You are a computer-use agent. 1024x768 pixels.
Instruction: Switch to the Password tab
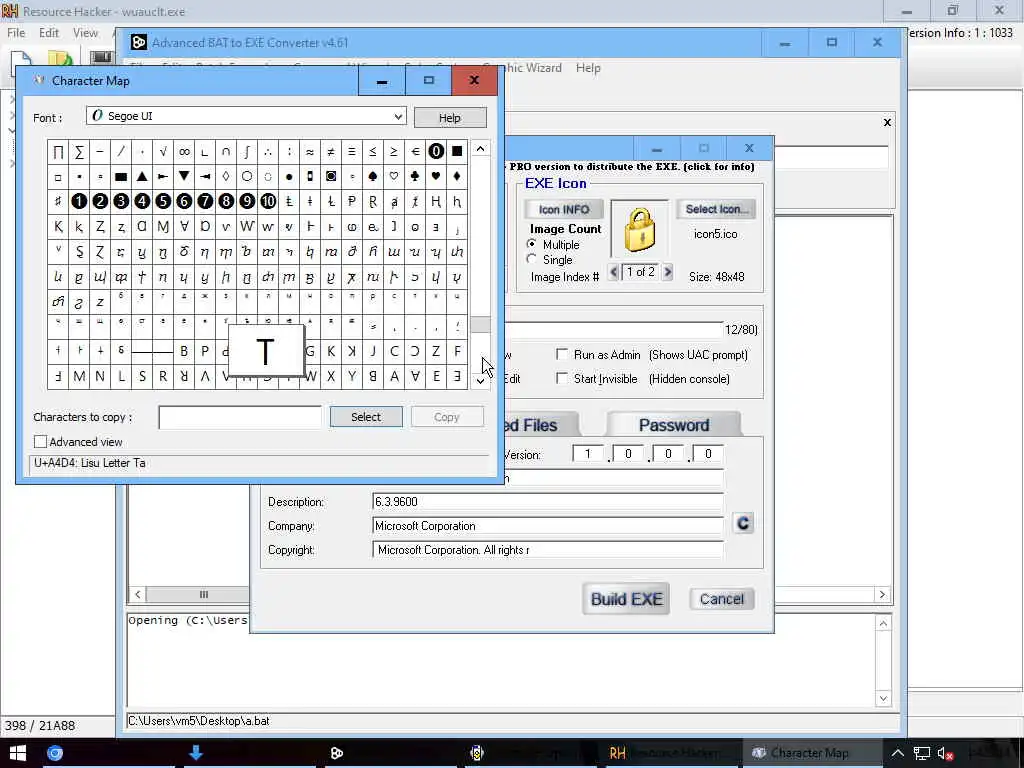674,425
